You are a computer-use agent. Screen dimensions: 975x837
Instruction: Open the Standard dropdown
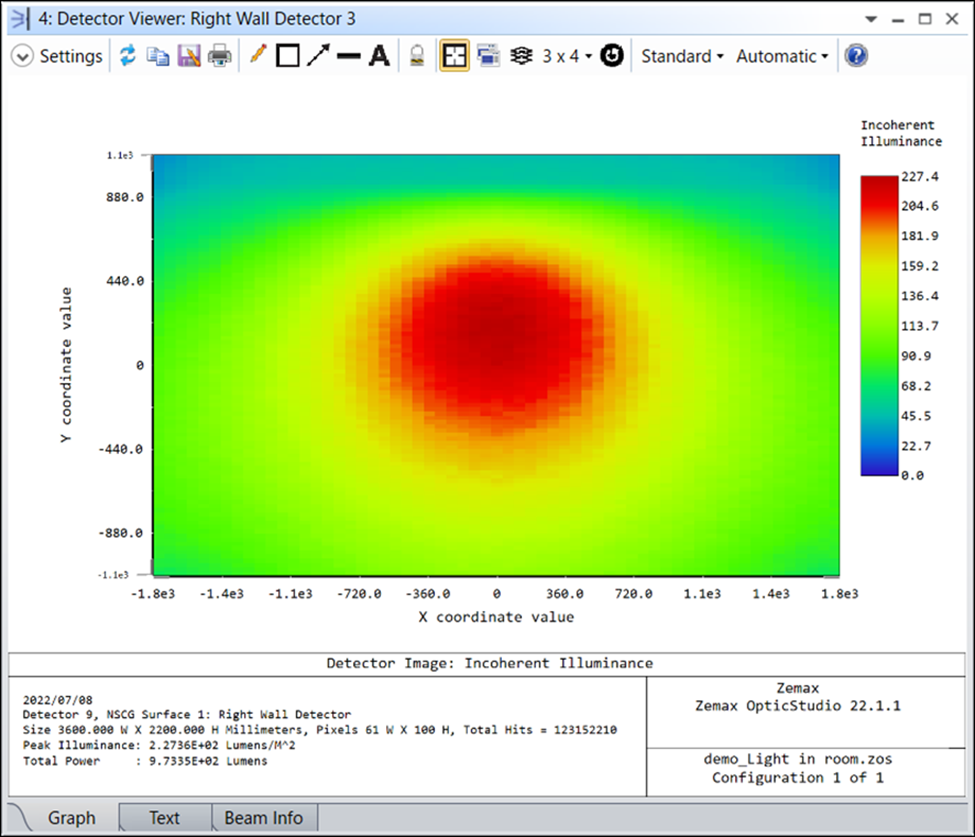(x=682, y=56)
